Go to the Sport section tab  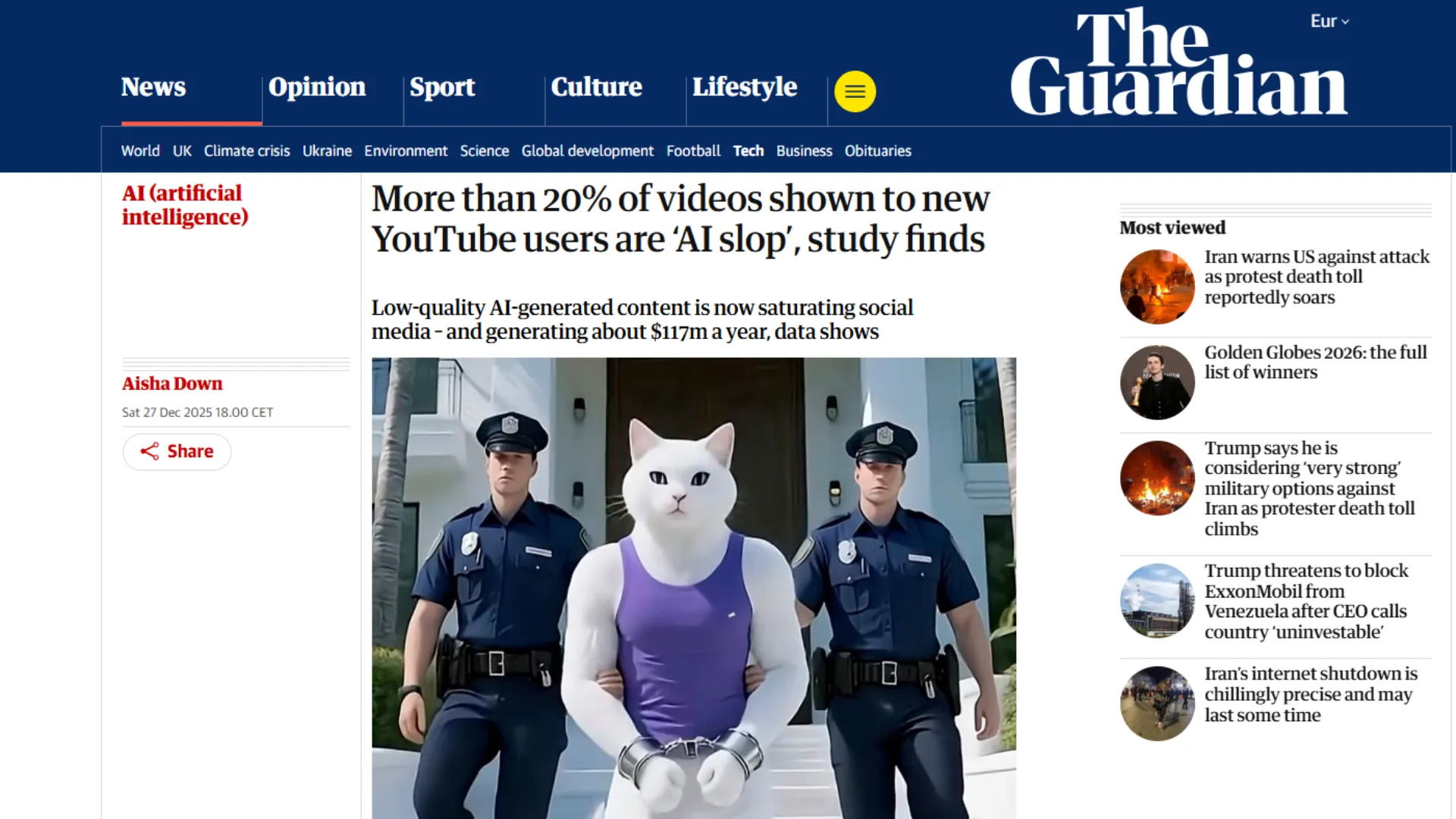442,87
